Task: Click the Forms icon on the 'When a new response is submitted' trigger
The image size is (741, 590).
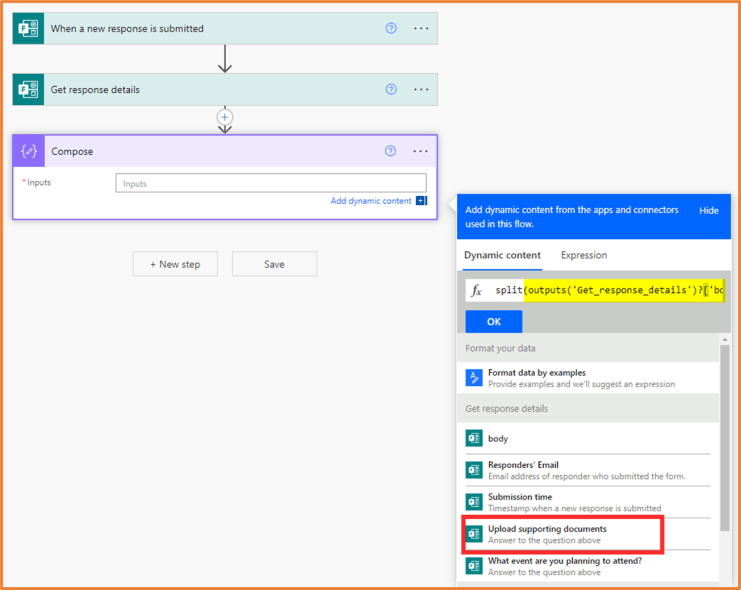Action: tap(28, 28)
